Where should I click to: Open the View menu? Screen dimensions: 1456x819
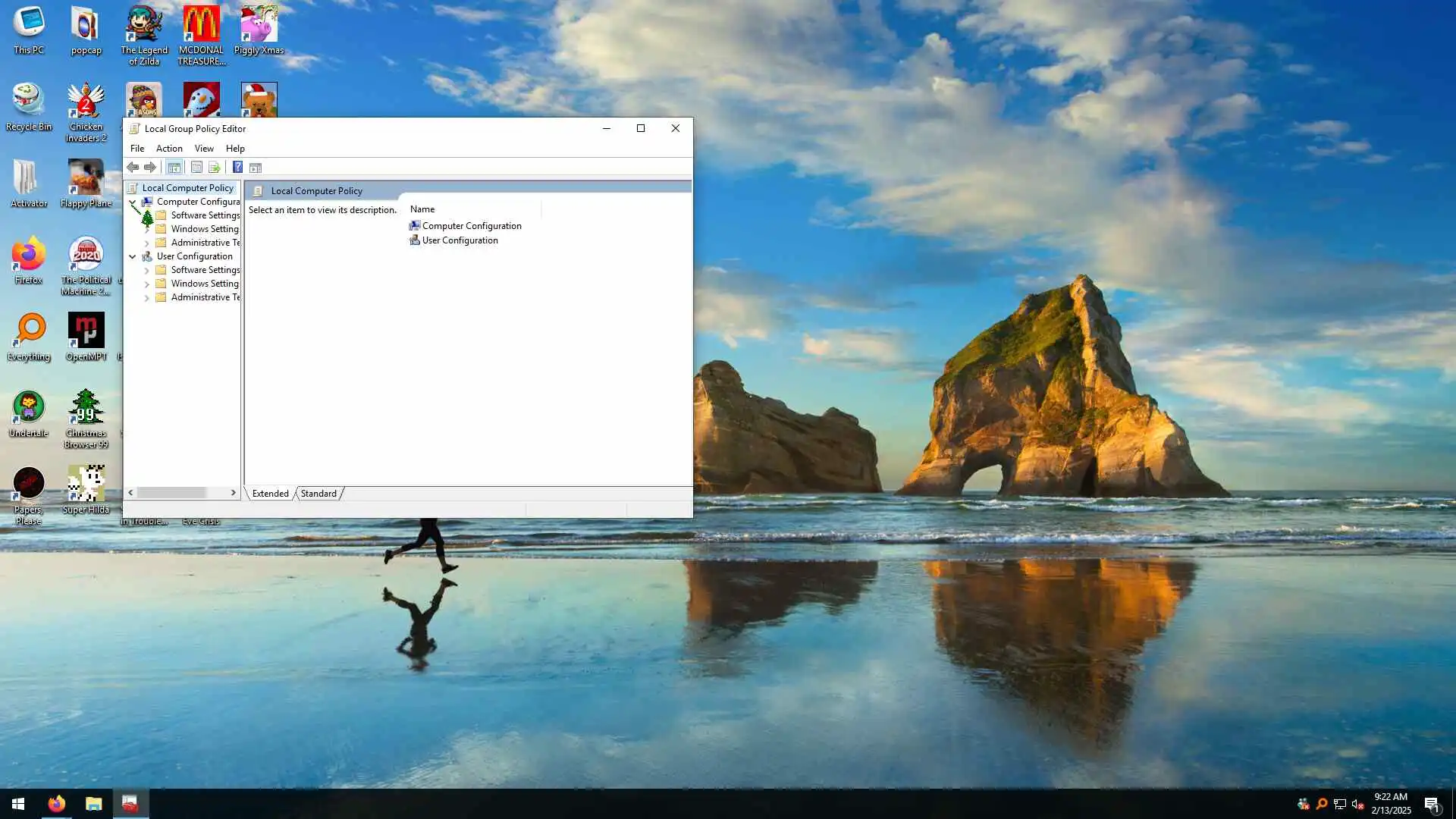(x=204, y=149)
